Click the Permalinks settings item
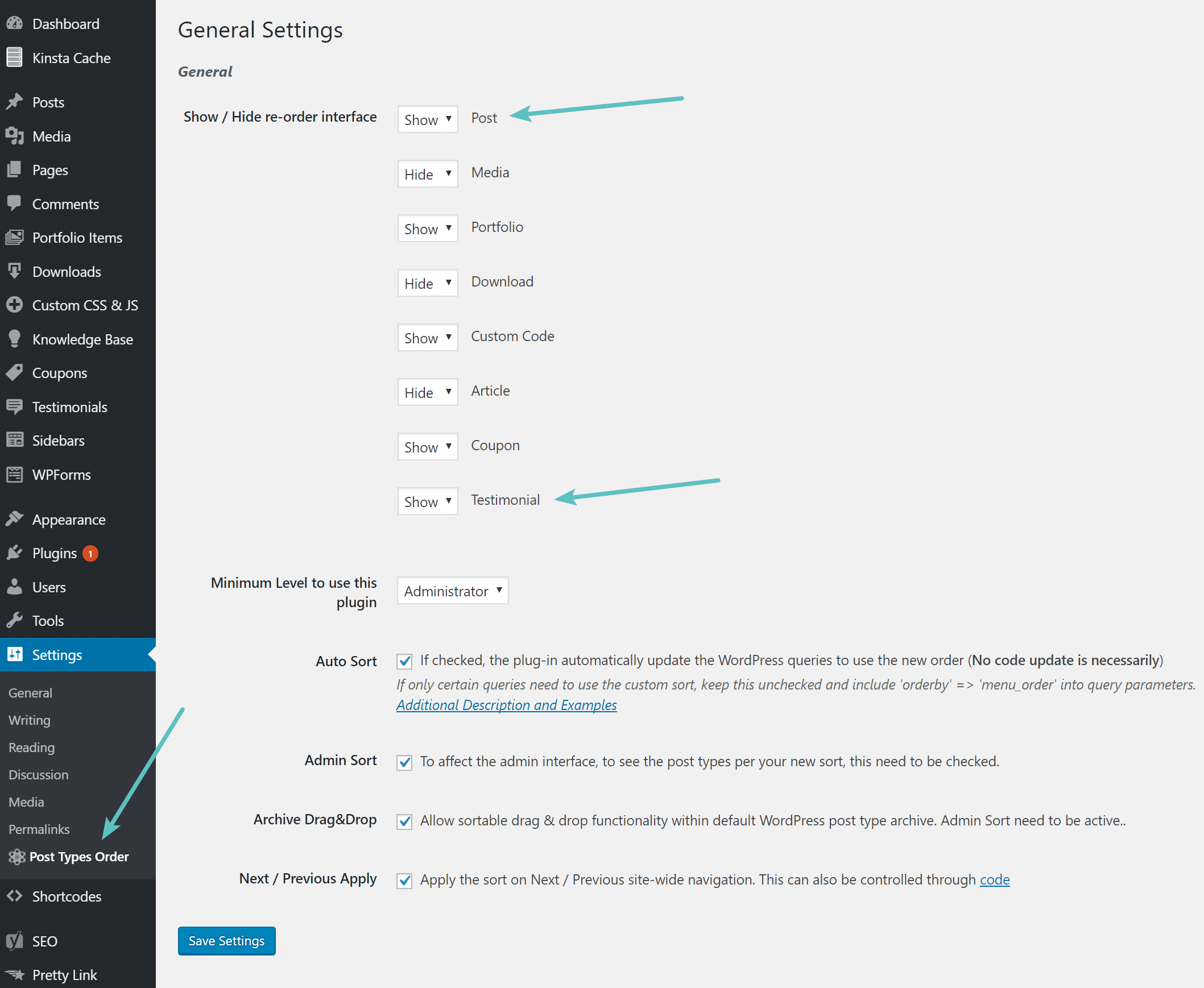 (x=37, y=828)
